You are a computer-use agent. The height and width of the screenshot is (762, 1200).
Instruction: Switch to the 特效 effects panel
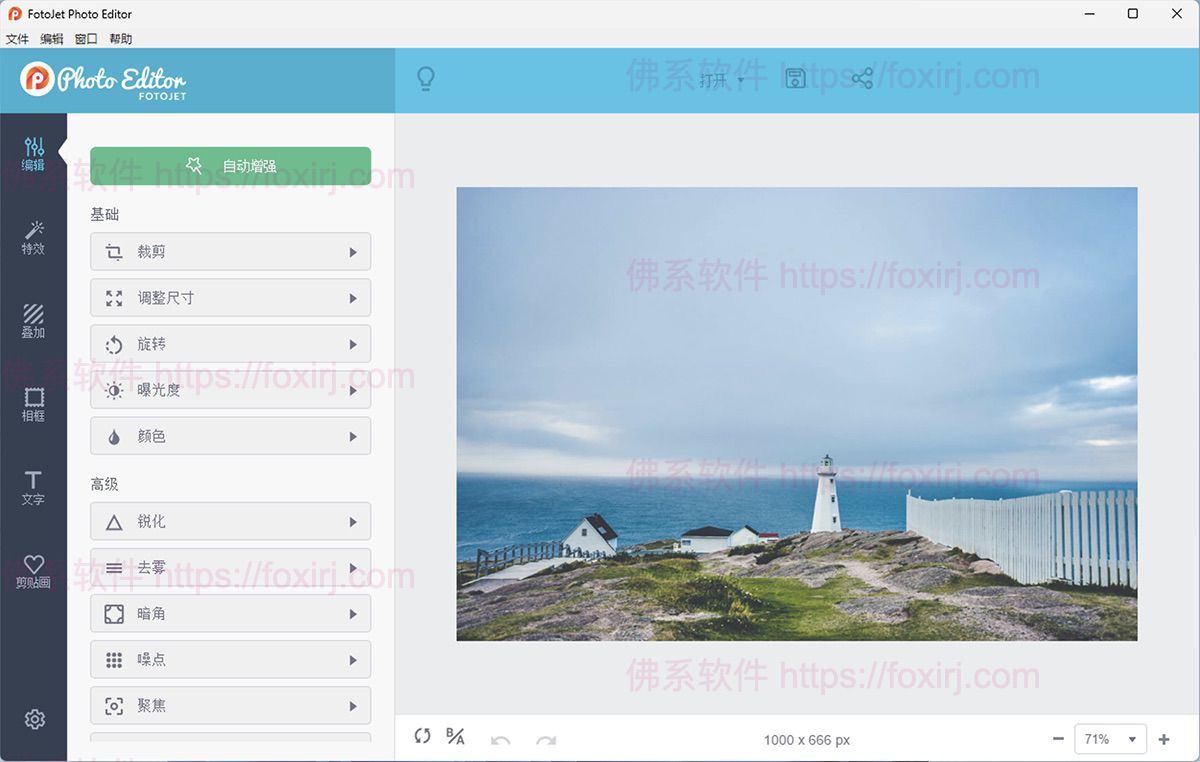coord(34,237)
